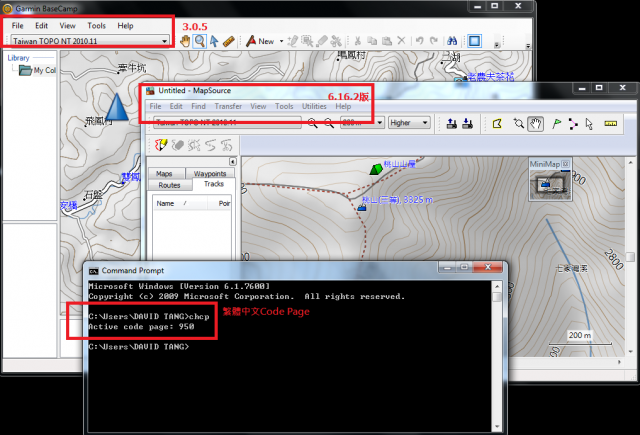Screen dimensions: 640x435
Task: Switch to the Waypoints tab in MapSource
Action: [x=210, y=174]
